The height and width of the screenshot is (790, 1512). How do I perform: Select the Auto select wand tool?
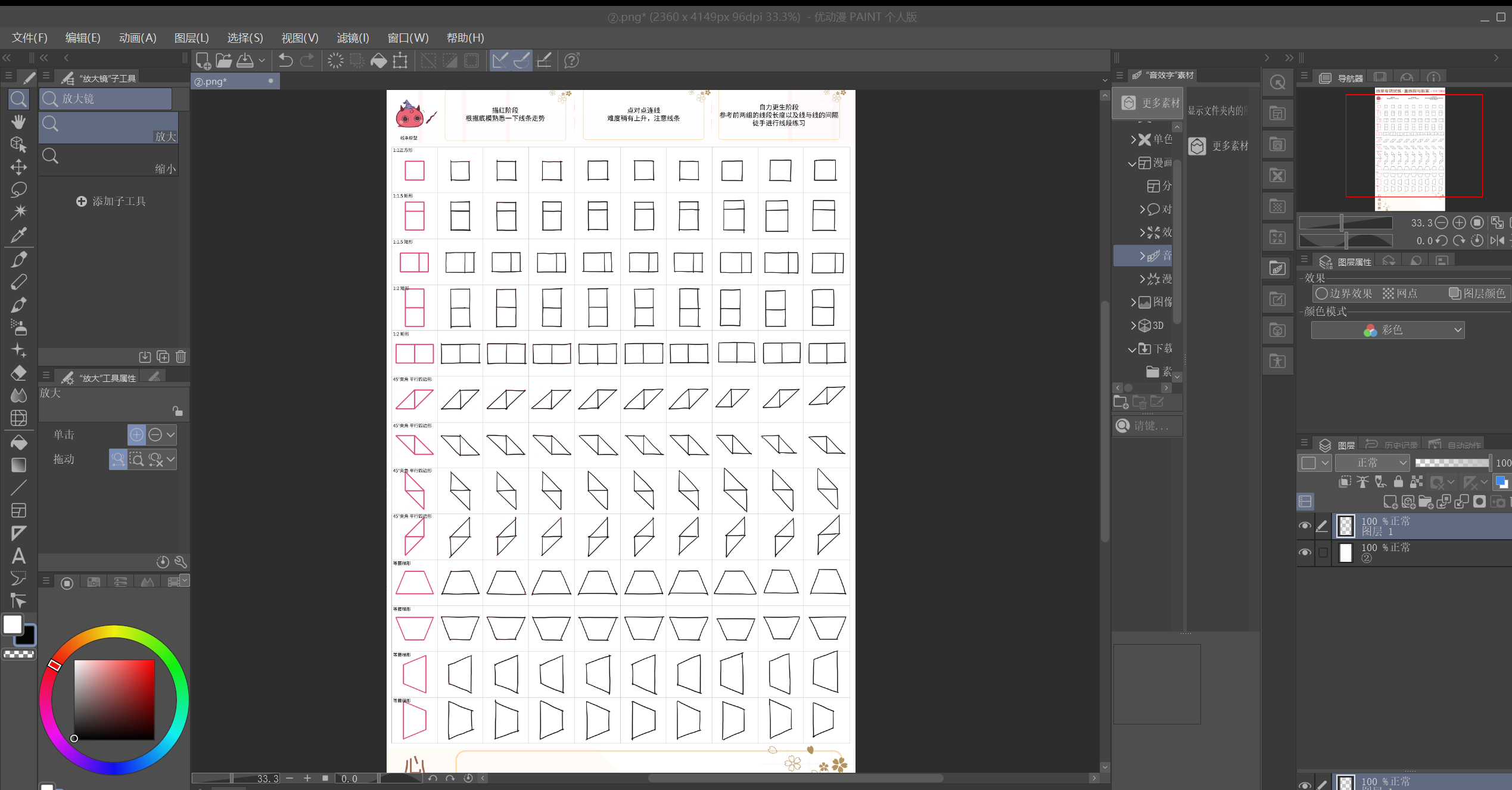click(x=18, y=212)
